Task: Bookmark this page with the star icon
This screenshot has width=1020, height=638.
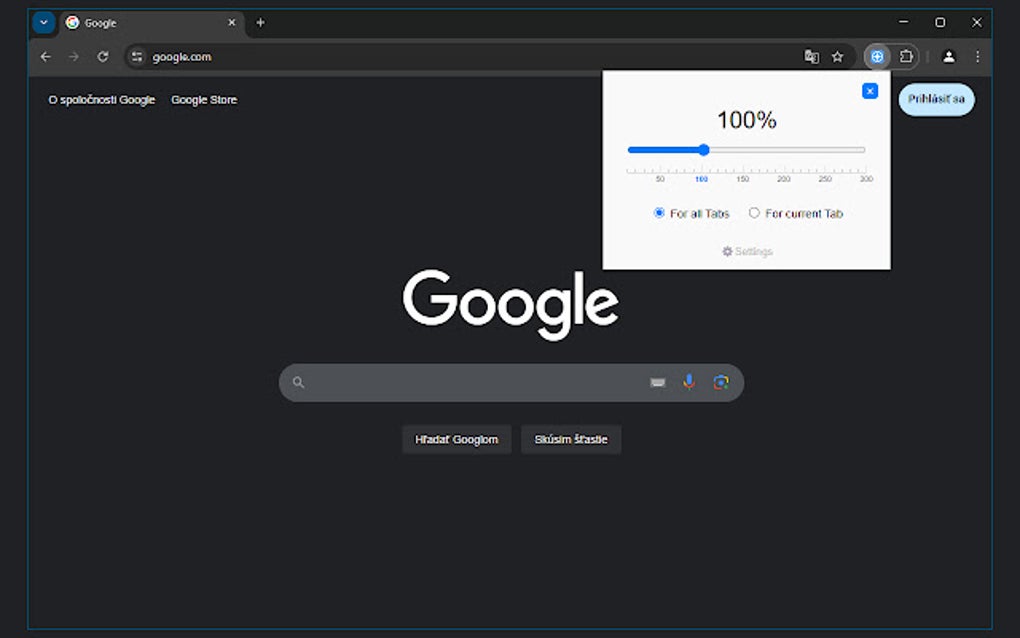Action: [x=838, y=56]
